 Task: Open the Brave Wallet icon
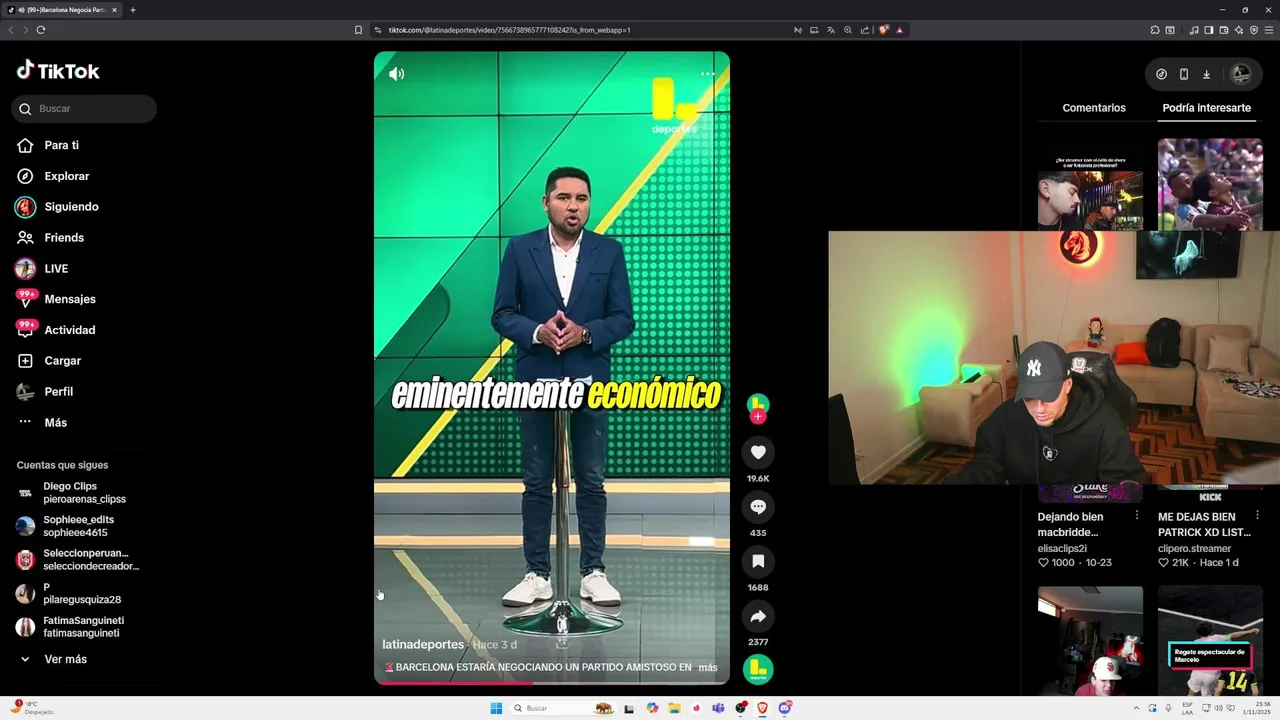pyautogui.click(x=1224, y=30)
